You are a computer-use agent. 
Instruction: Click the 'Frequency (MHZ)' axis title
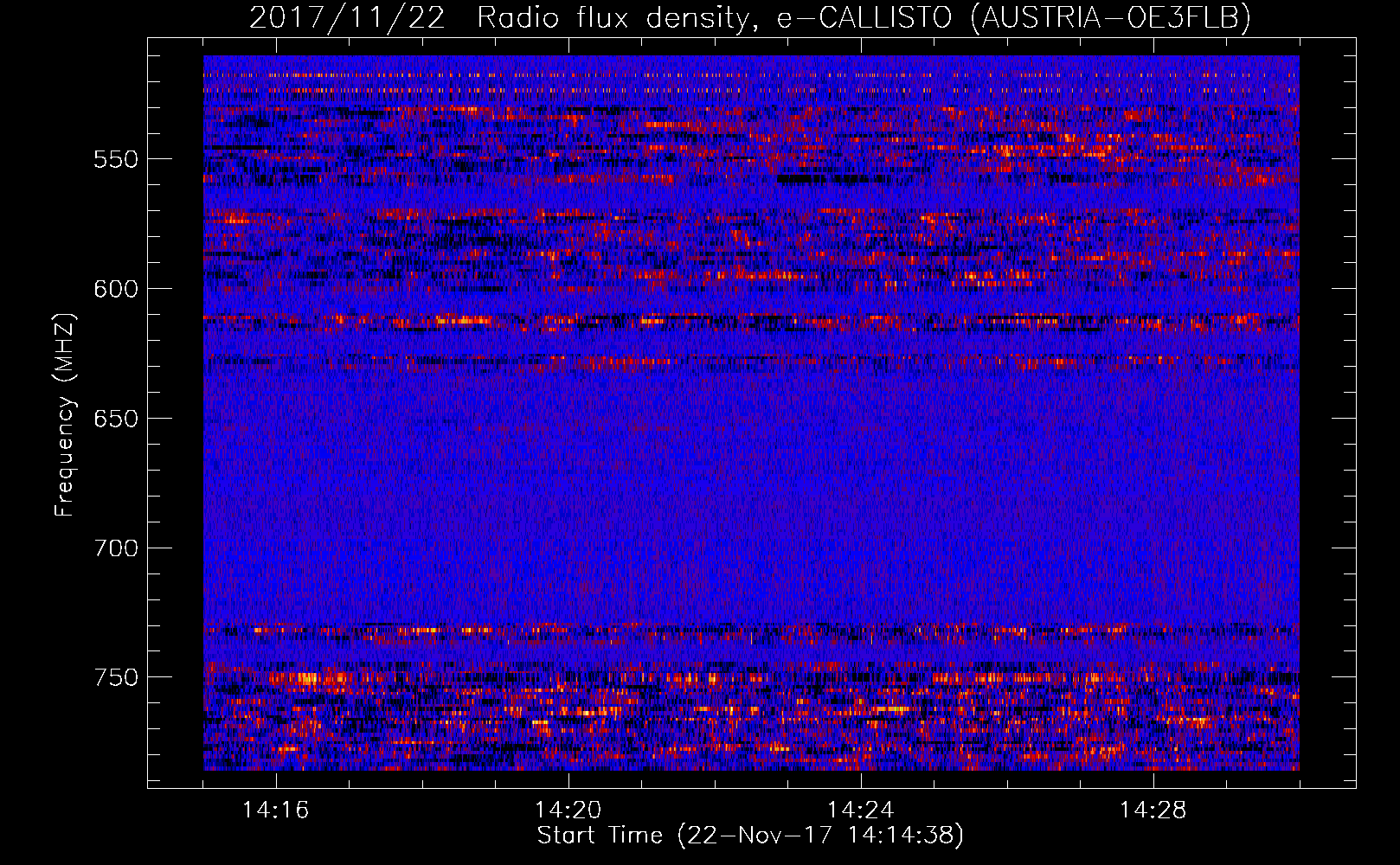pos(65,414)
